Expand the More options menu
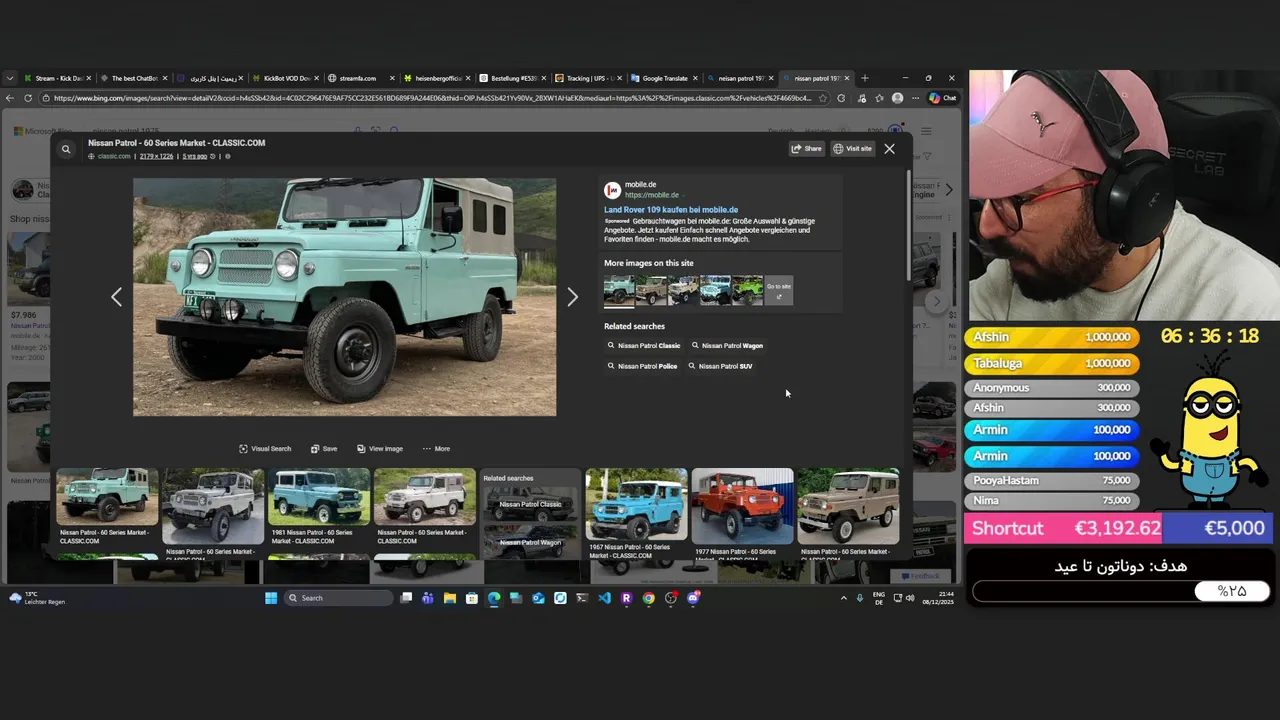The height and width of the screenshot is (720, 1280). pos(436,449)
